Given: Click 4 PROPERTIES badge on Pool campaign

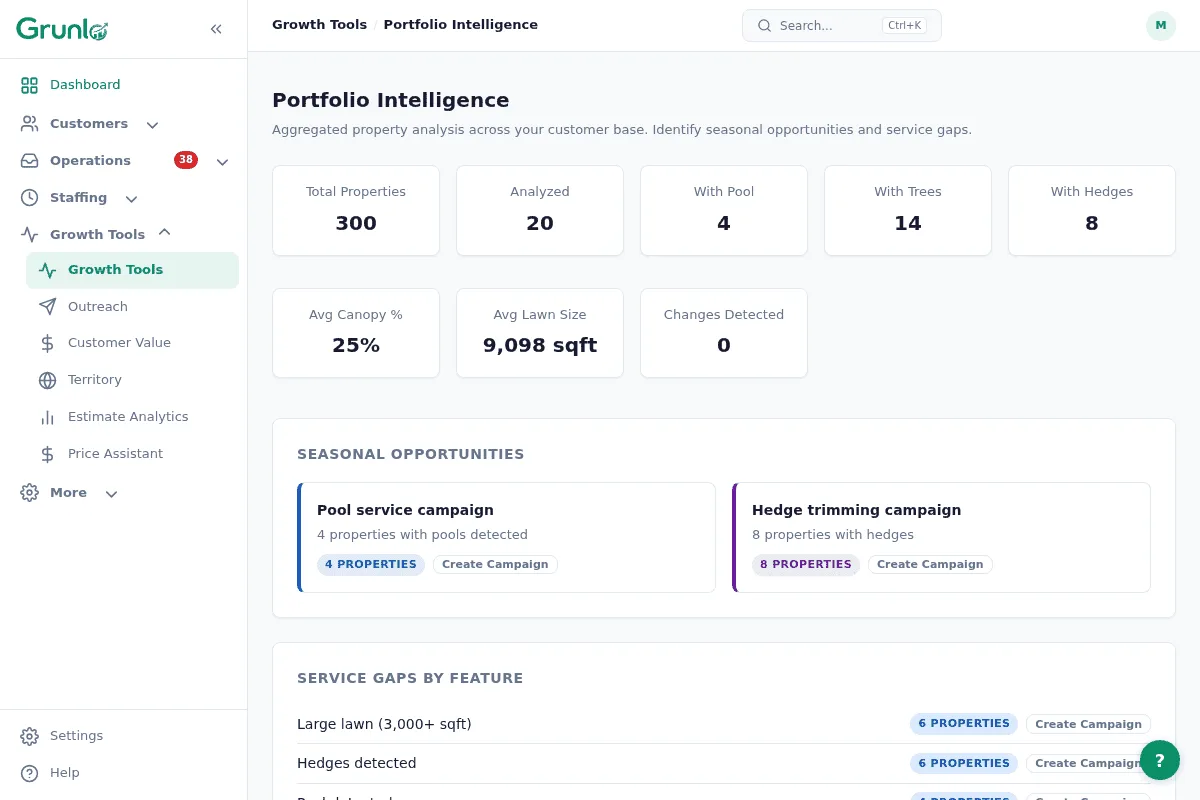Looking at the screenshot, I should point(371,565).
